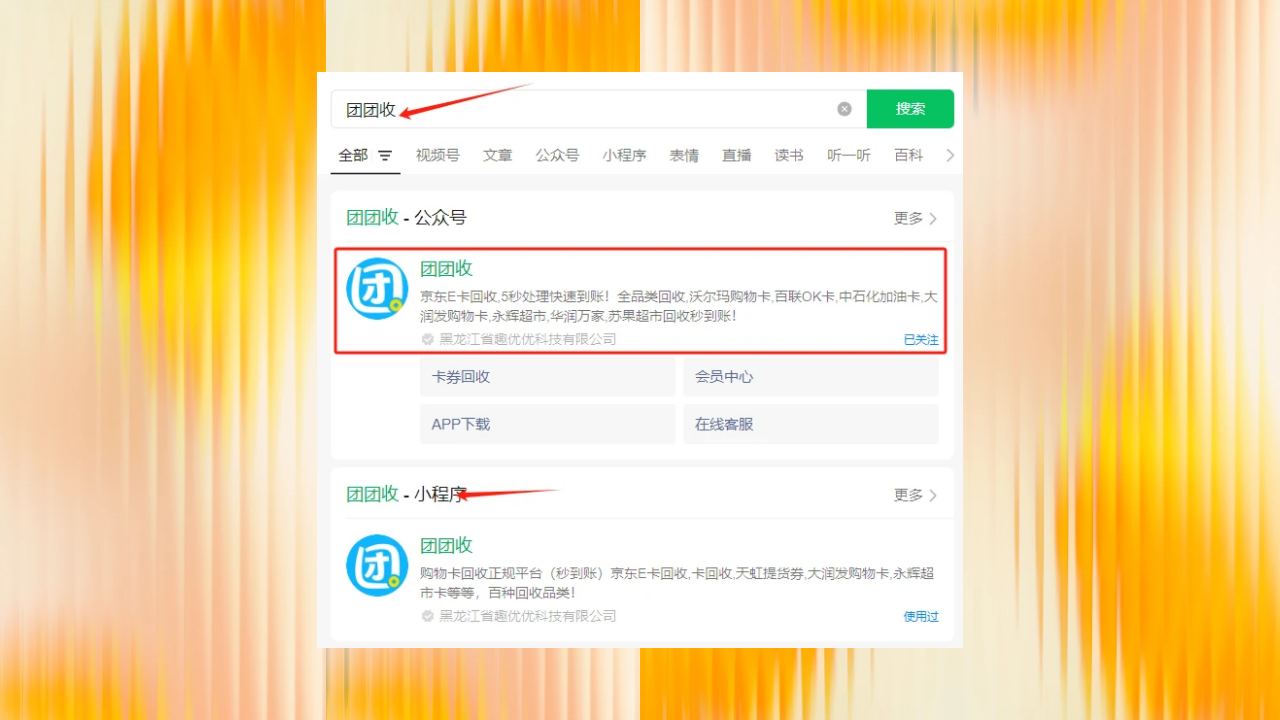Switch to the 表情 tab
Image resolution: width=1280 pixels, height=720 pixels.
point(684,155)
